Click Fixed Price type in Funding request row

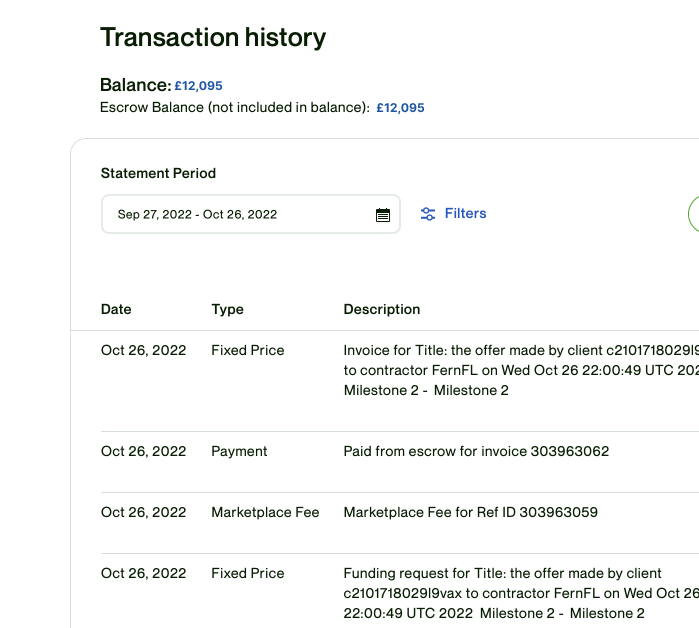247,573
